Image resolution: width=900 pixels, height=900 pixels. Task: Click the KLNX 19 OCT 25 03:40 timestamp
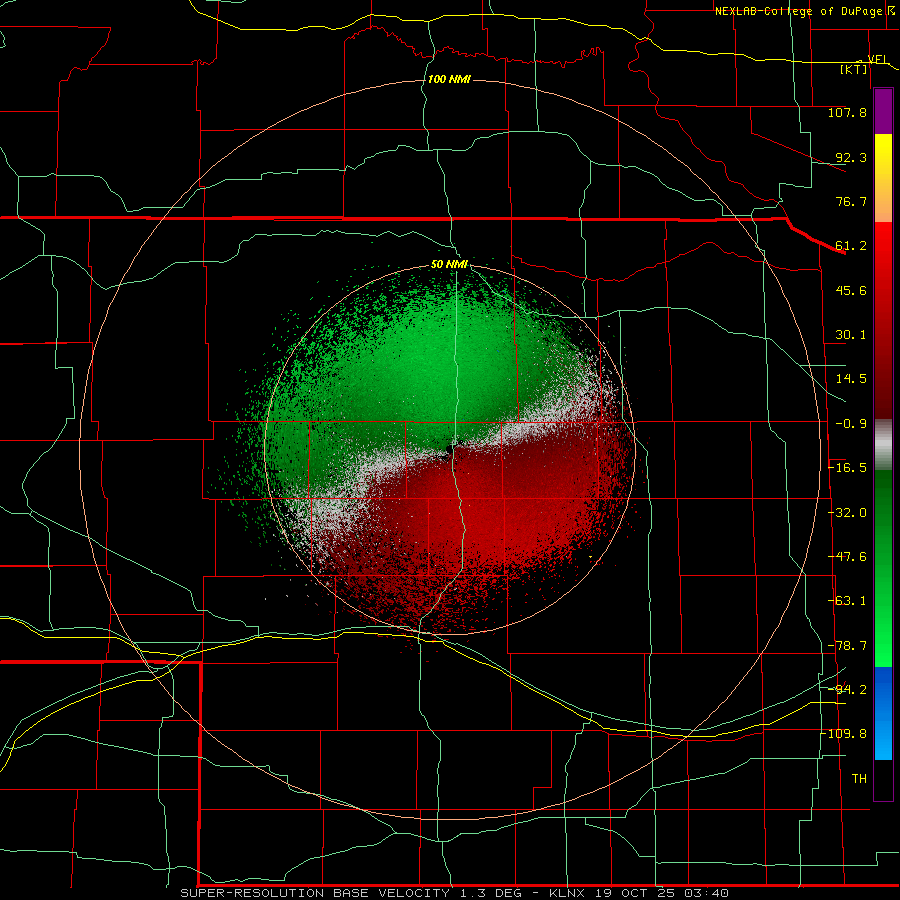(639, 893)
